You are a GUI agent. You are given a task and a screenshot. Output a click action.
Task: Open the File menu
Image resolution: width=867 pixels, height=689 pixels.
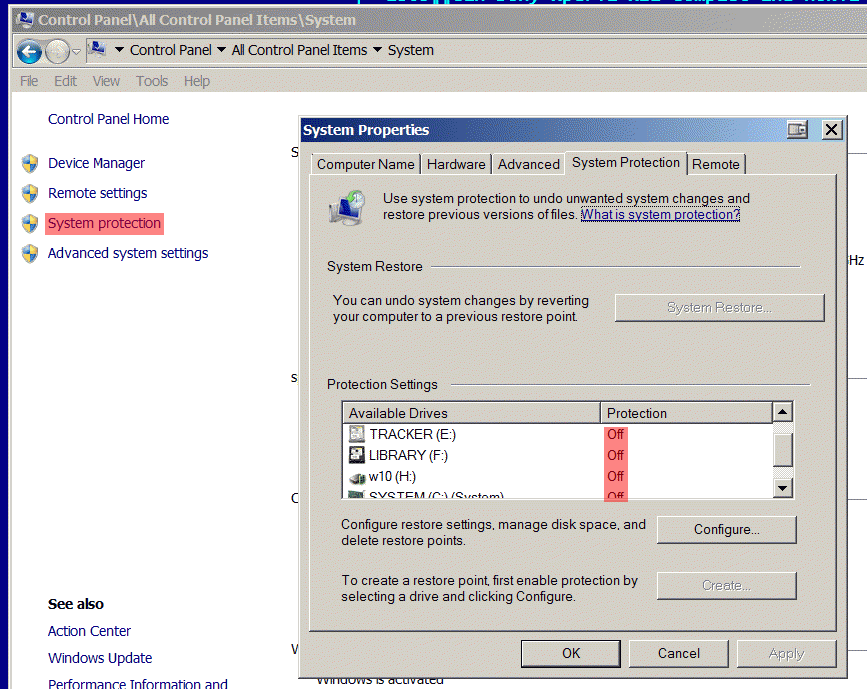click(29, 81)
